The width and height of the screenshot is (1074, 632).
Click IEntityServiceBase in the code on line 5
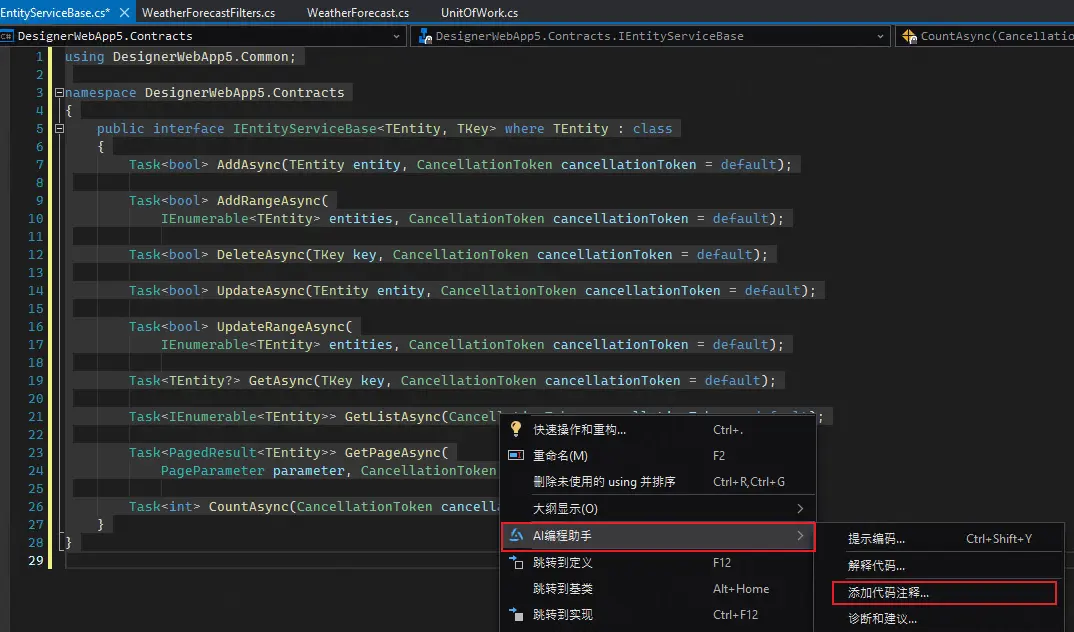point(305,129)
